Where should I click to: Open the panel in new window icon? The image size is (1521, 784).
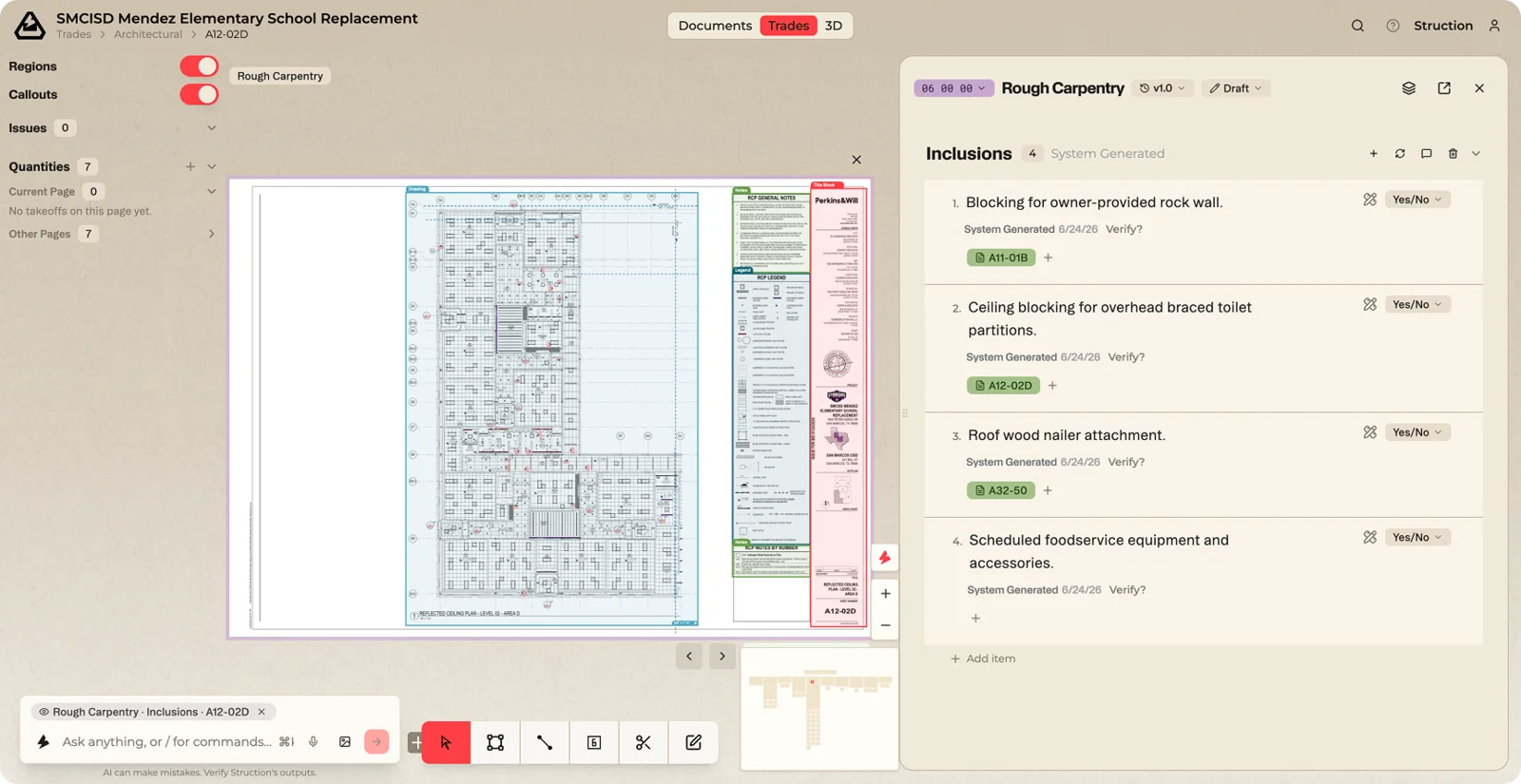pyautogui.click(x=1444, y=88)
